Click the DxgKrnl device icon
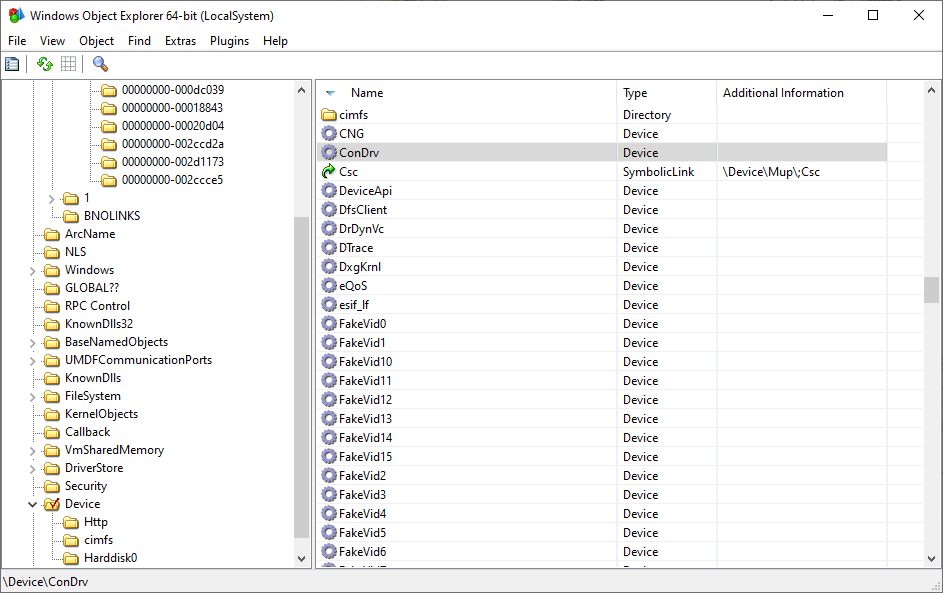This screenshot has width=943, height=593. (328, 267)
